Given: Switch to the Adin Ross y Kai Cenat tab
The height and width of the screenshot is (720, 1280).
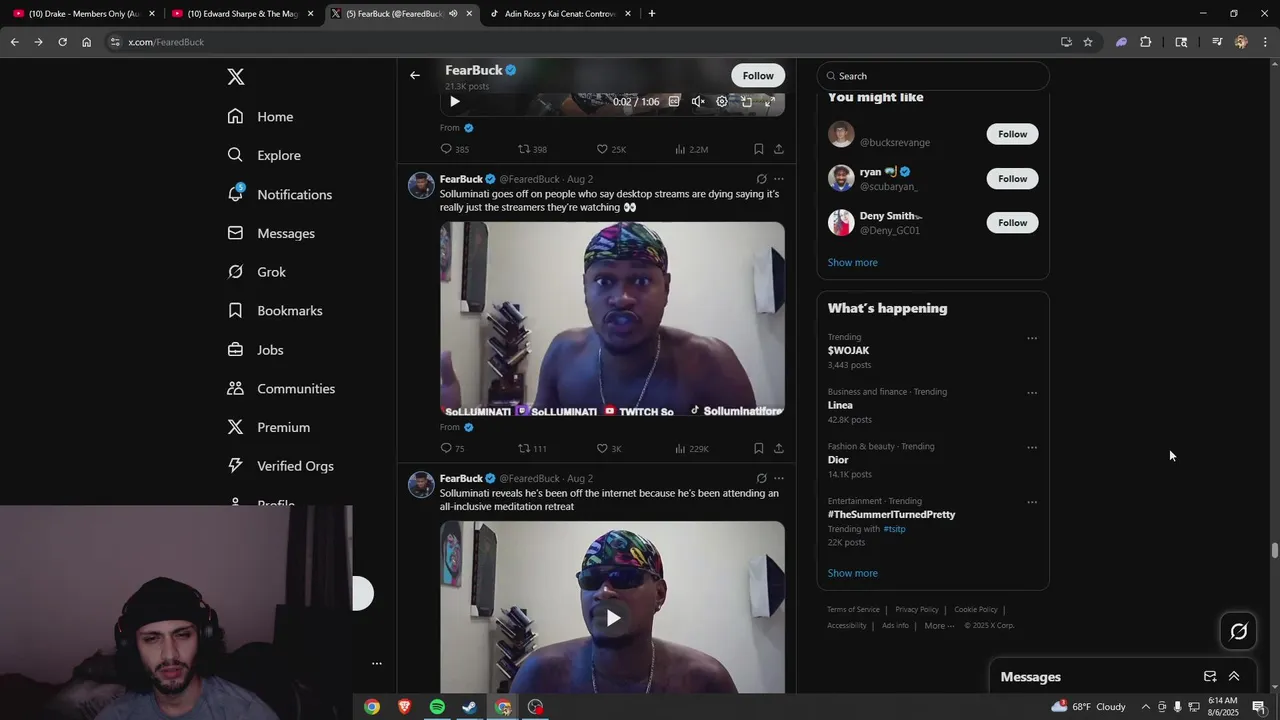Looking at the screenshot, I should coord(560,14).
